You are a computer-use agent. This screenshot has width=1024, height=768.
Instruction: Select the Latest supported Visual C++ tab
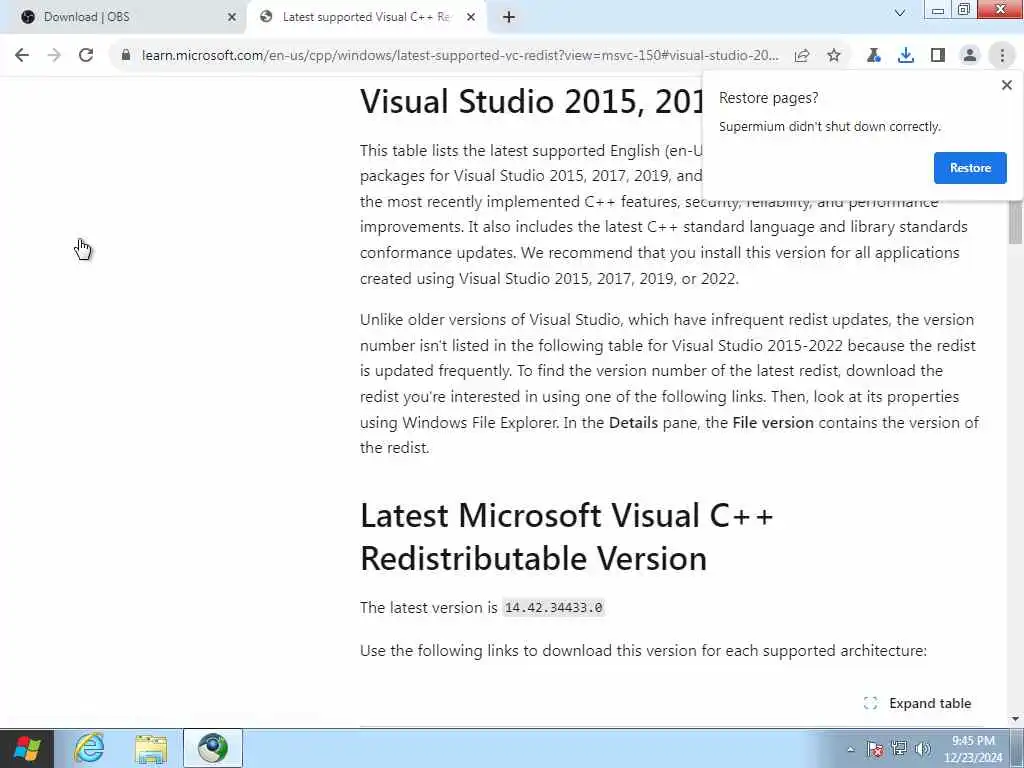tap(366, 17)
